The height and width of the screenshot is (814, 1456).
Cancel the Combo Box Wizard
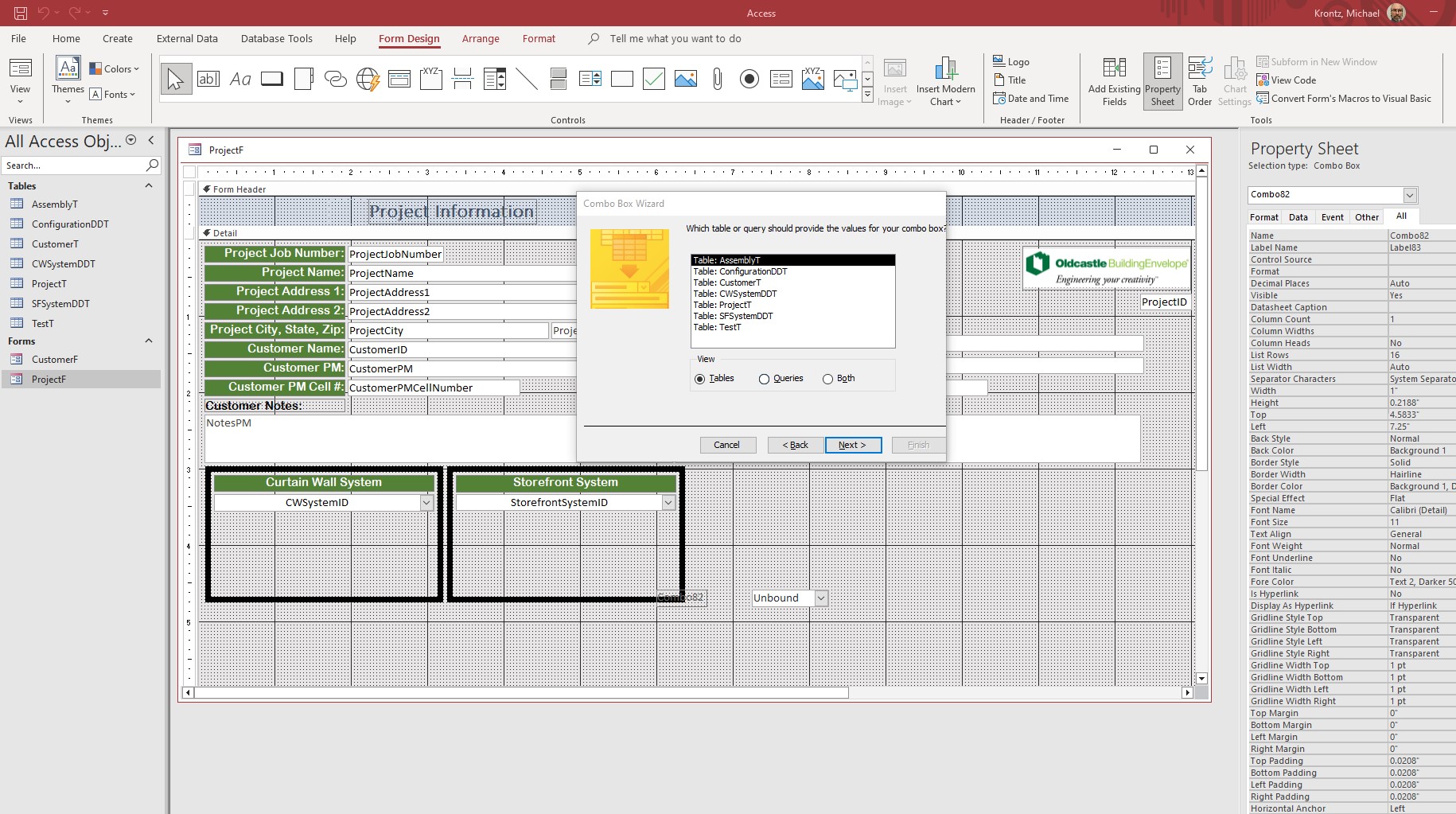pos(726,445)
